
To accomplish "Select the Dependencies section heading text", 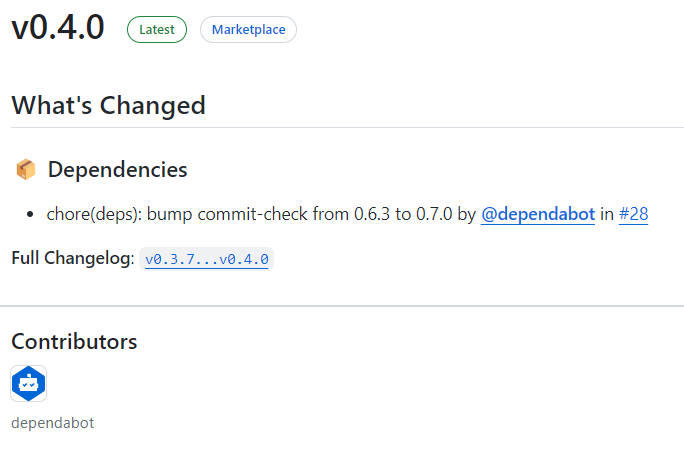I will pos(117,170).
